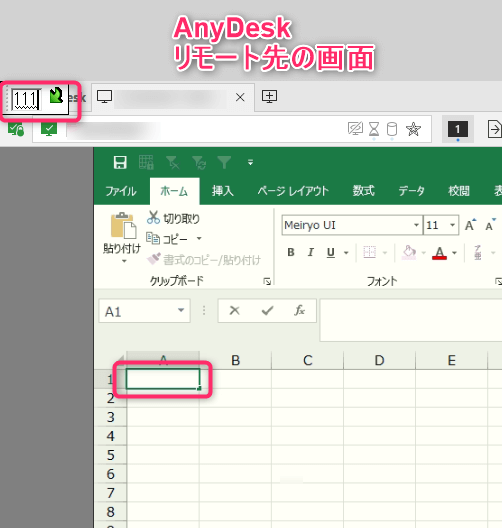This screenshot has width=502, height=528.
Task: Click 切り取り scissors button
Action: point(174,218)
